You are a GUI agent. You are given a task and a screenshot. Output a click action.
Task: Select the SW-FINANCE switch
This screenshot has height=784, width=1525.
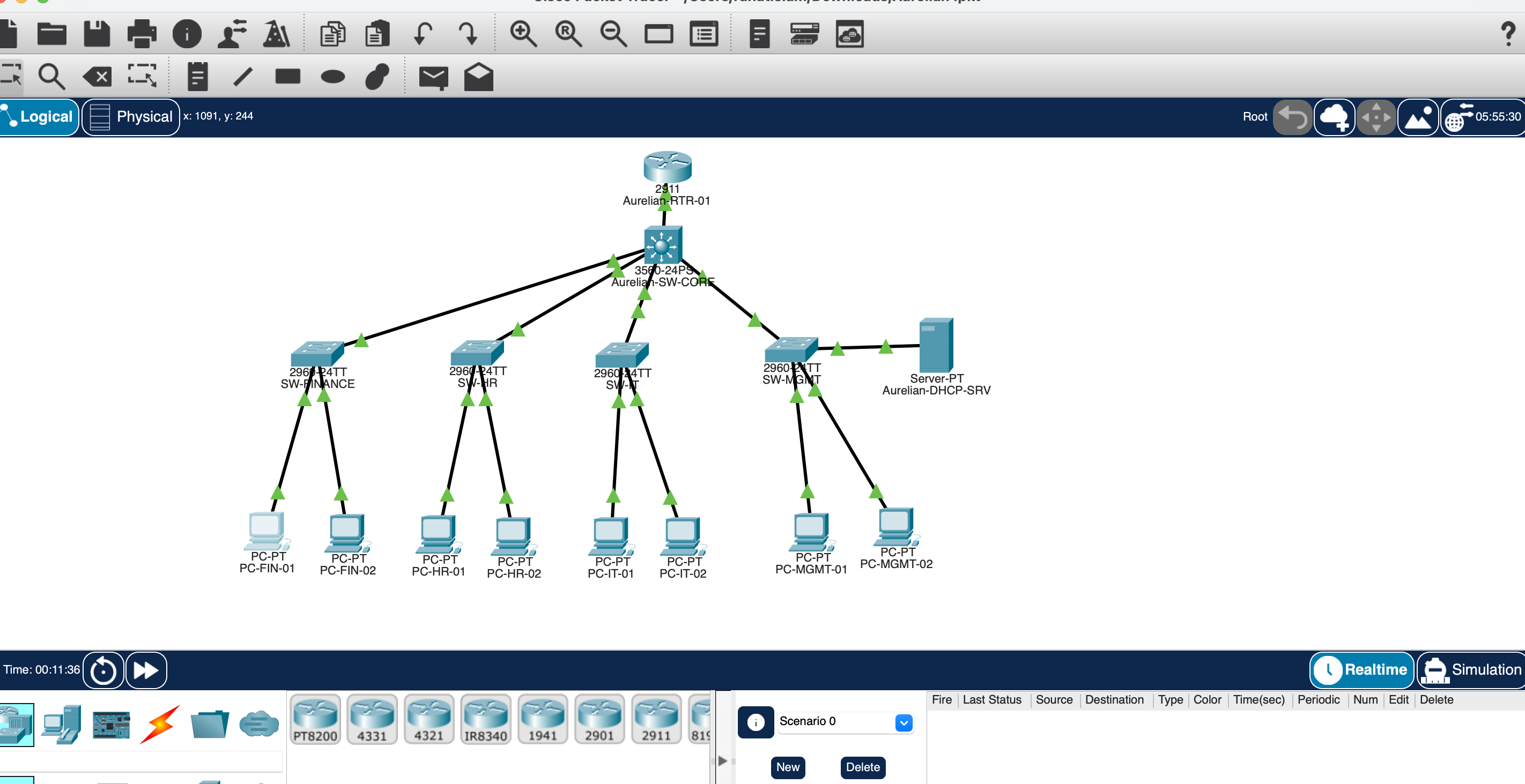tap(317, 353)
